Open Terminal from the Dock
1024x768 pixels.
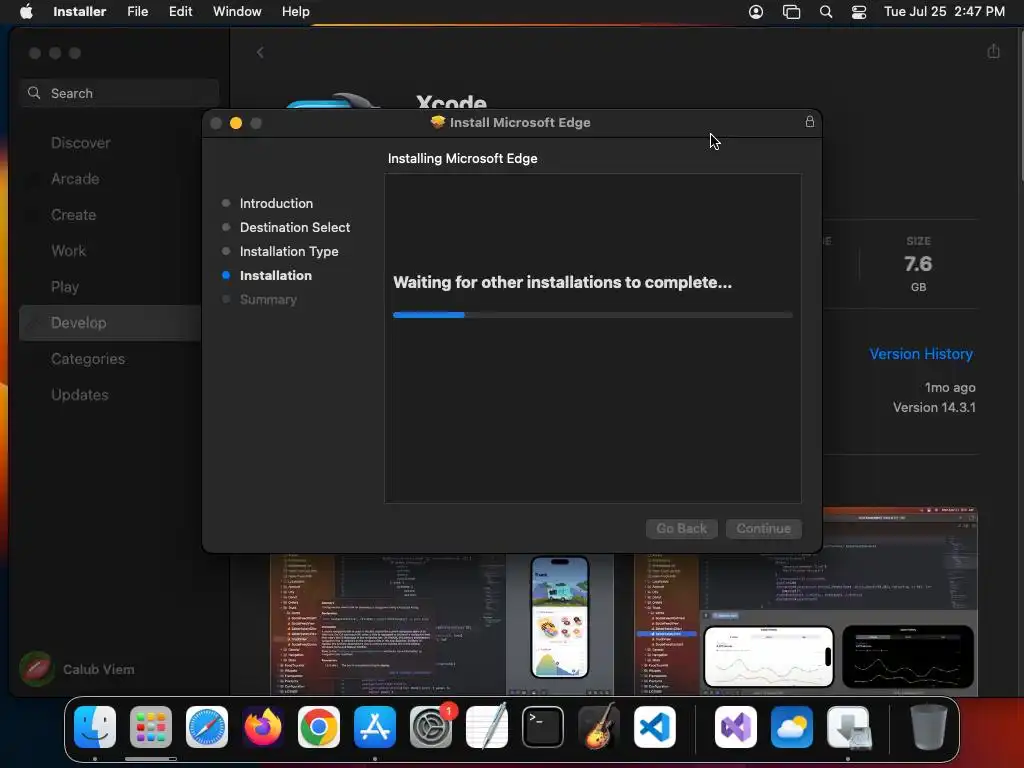543,727
